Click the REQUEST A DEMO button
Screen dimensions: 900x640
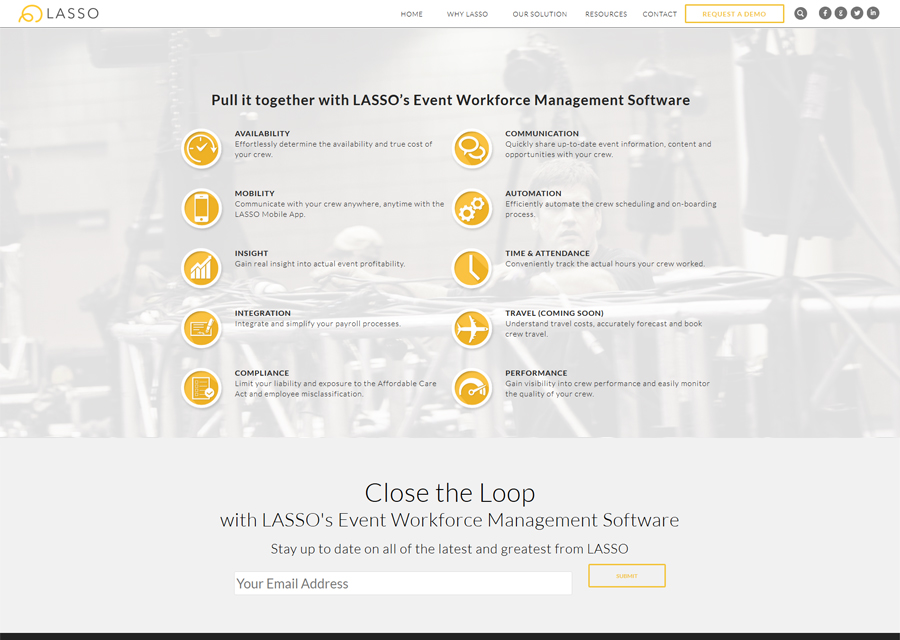pos(734,13)
